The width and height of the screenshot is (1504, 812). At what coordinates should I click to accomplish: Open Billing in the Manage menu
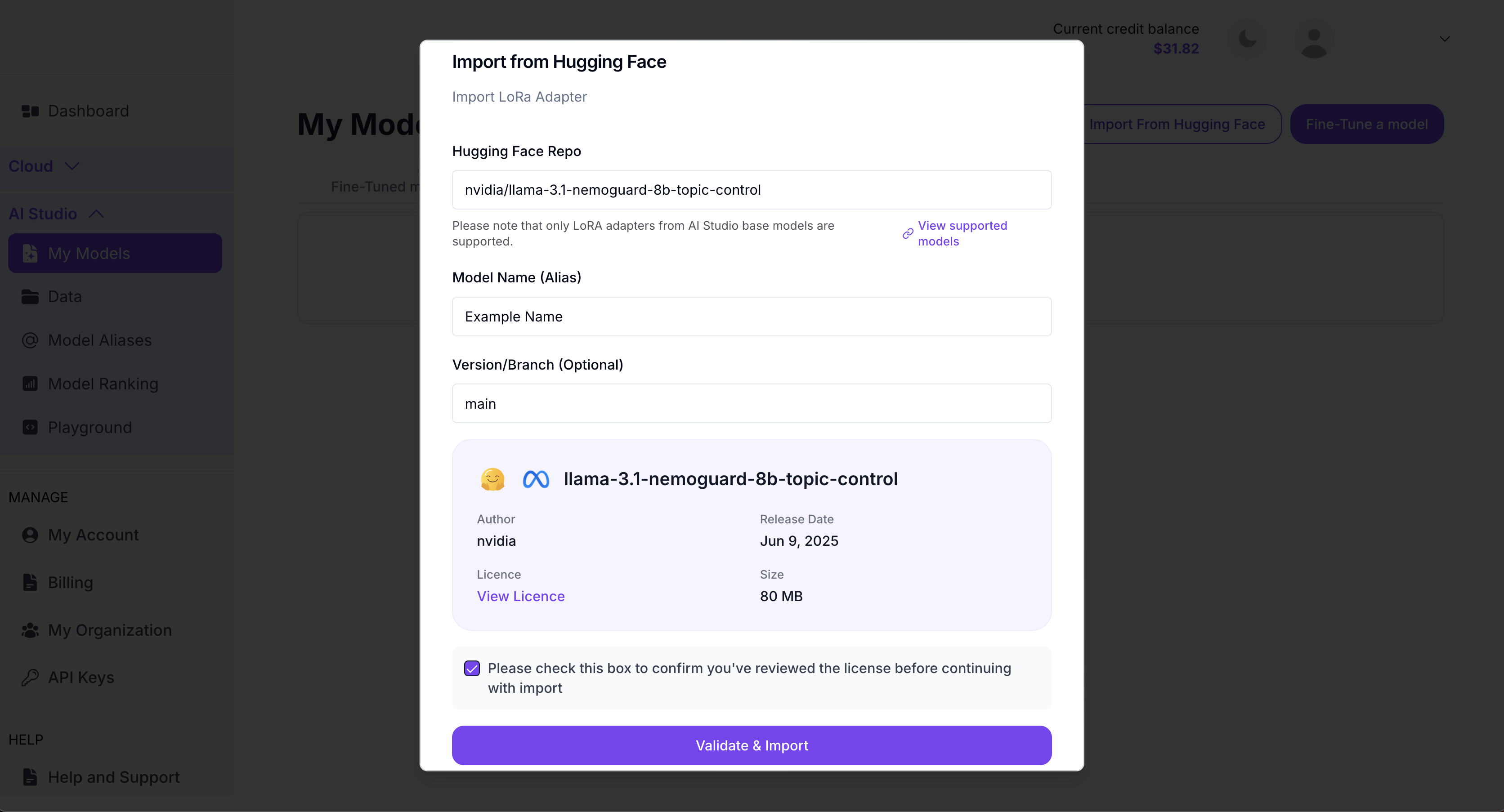pos(70,583)
